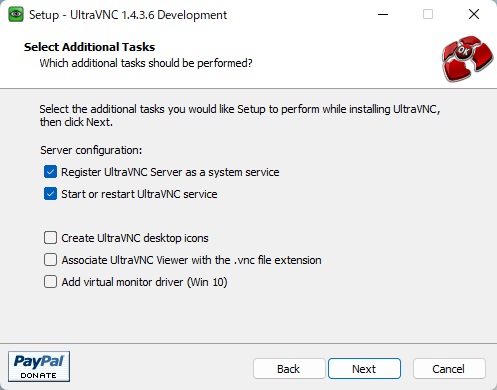Open the PayPal Donate button
497x390 pixels.
[x=39, y=366]
